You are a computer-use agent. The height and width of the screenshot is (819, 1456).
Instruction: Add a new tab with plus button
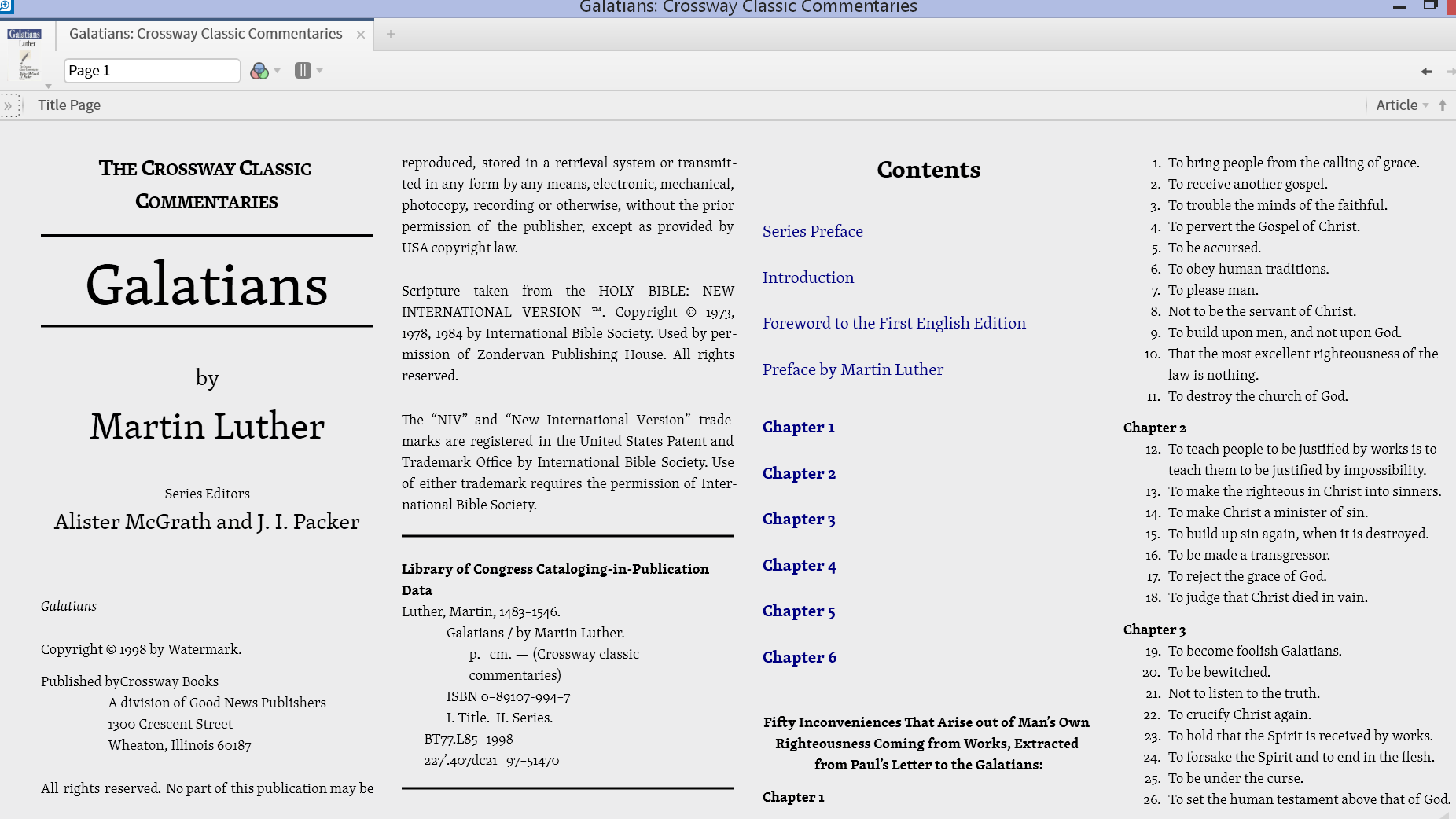(x=391, y=34)
